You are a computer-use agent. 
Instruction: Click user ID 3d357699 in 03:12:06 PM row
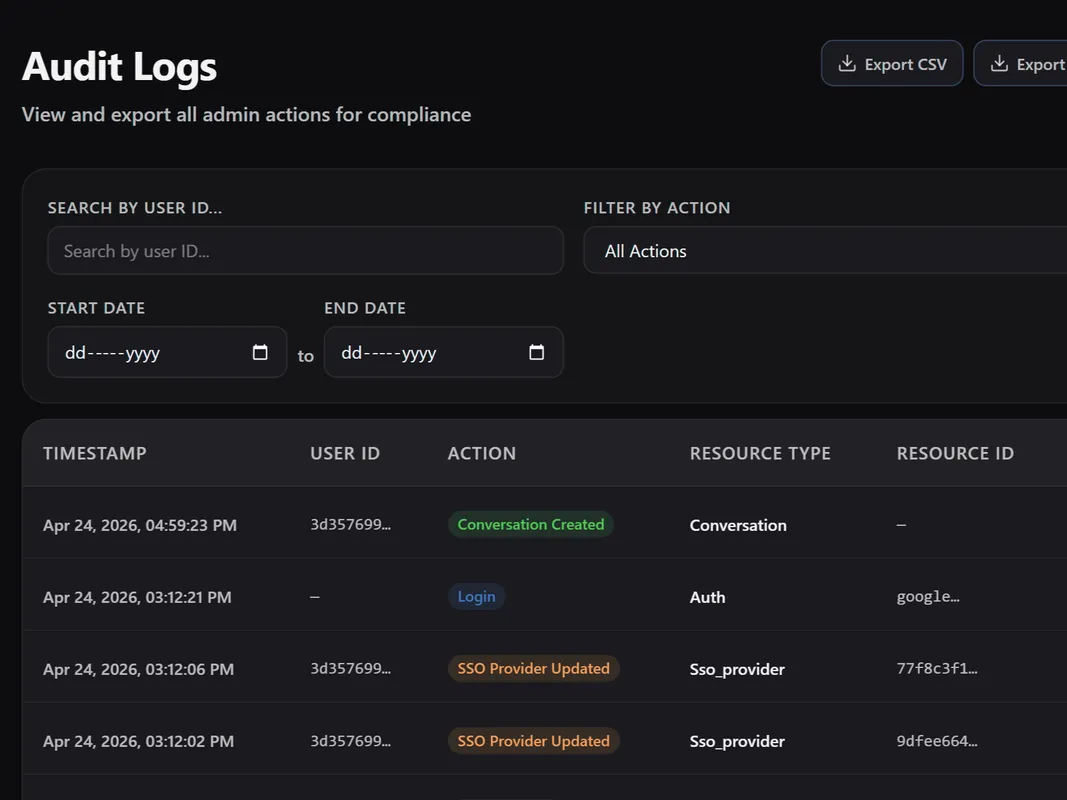tap(350, 669)
